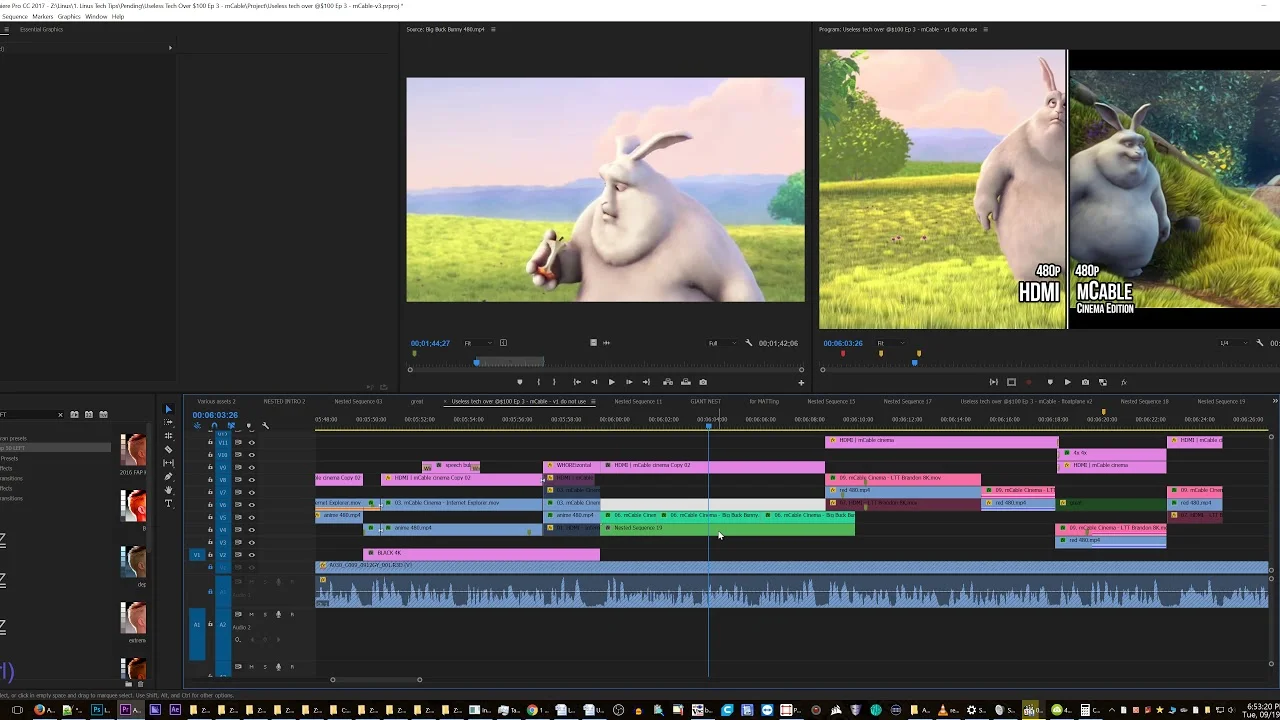Click red marker in Program monitor ruler
This screenshot has height=720, width=1280.
[843, 353]
